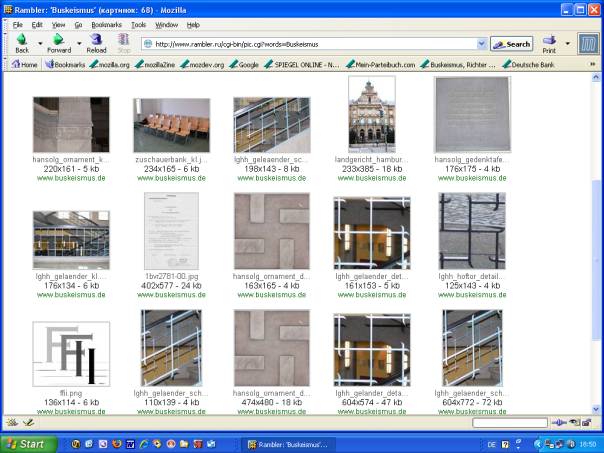Viewport: 604px width, 453px height.
Task: Open the View menu
Action: click(x=59, y=25)
